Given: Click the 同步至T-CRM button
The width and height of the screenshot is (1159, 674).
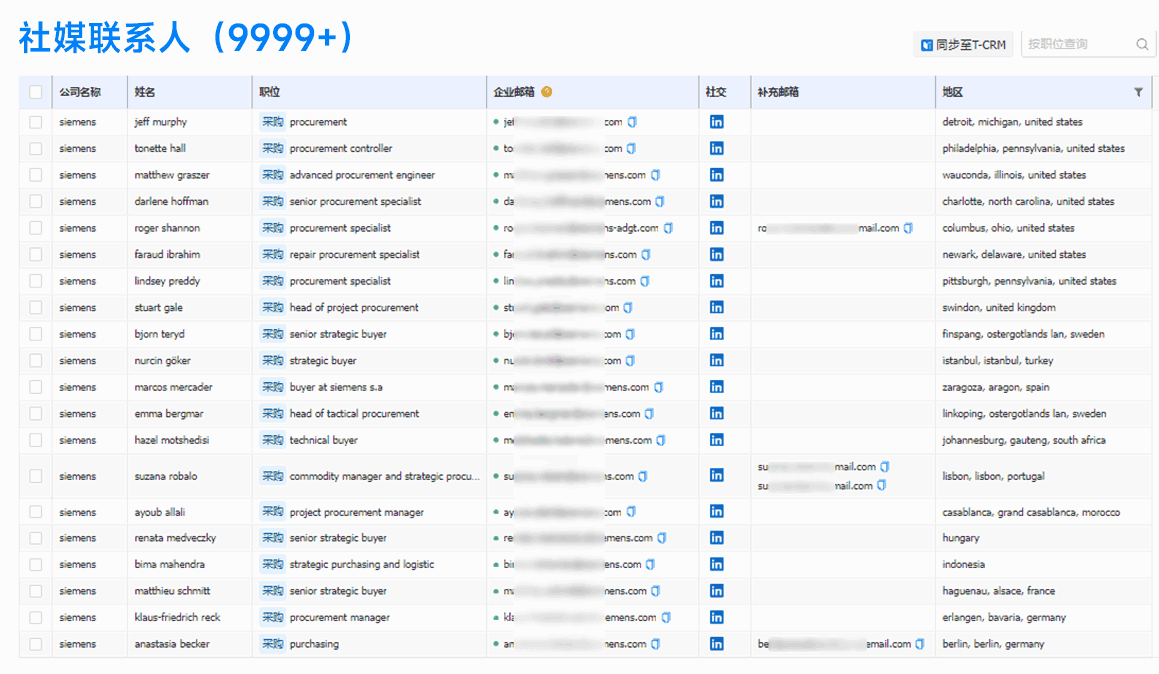Looking at the screenshot, I should coord(963,44).
